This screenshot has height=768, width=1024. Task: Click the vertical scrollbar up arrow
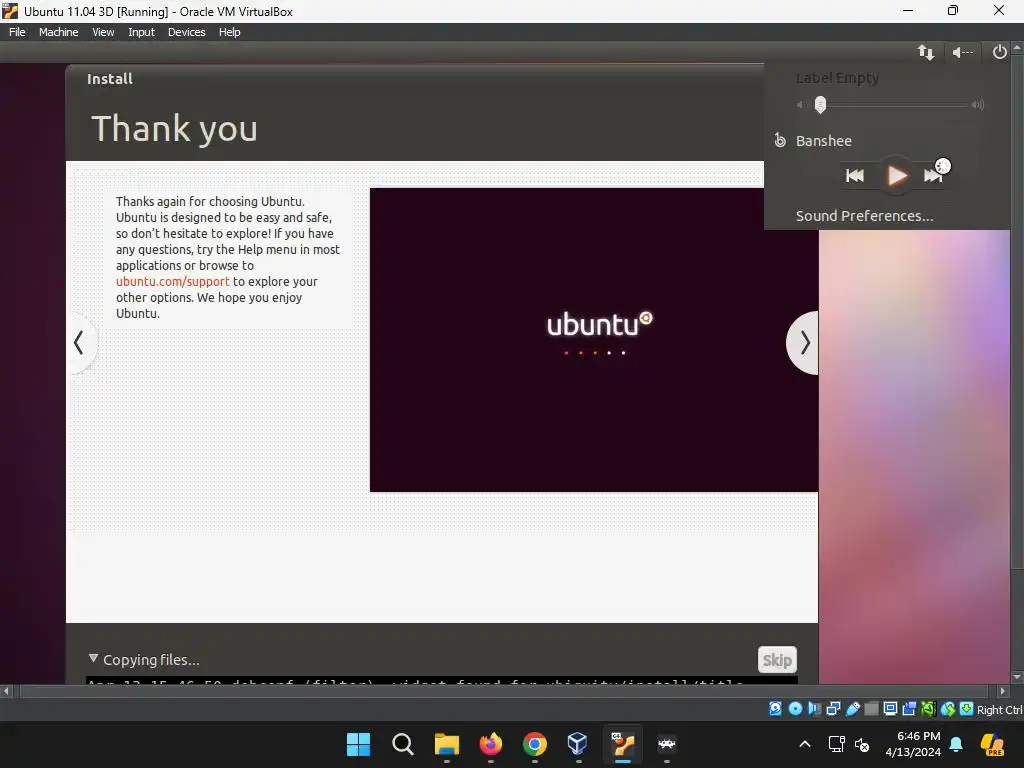coord(1017,48)
